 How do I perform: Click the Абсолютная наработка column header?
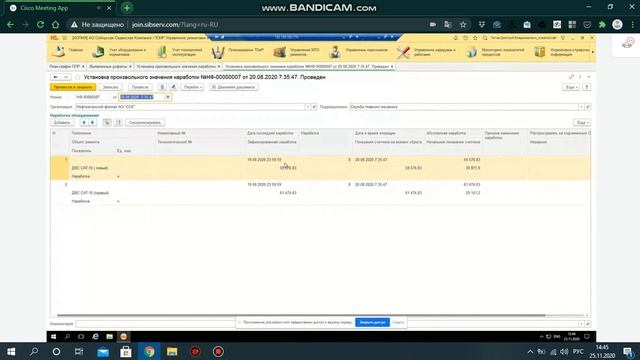(x=446, y=133)
